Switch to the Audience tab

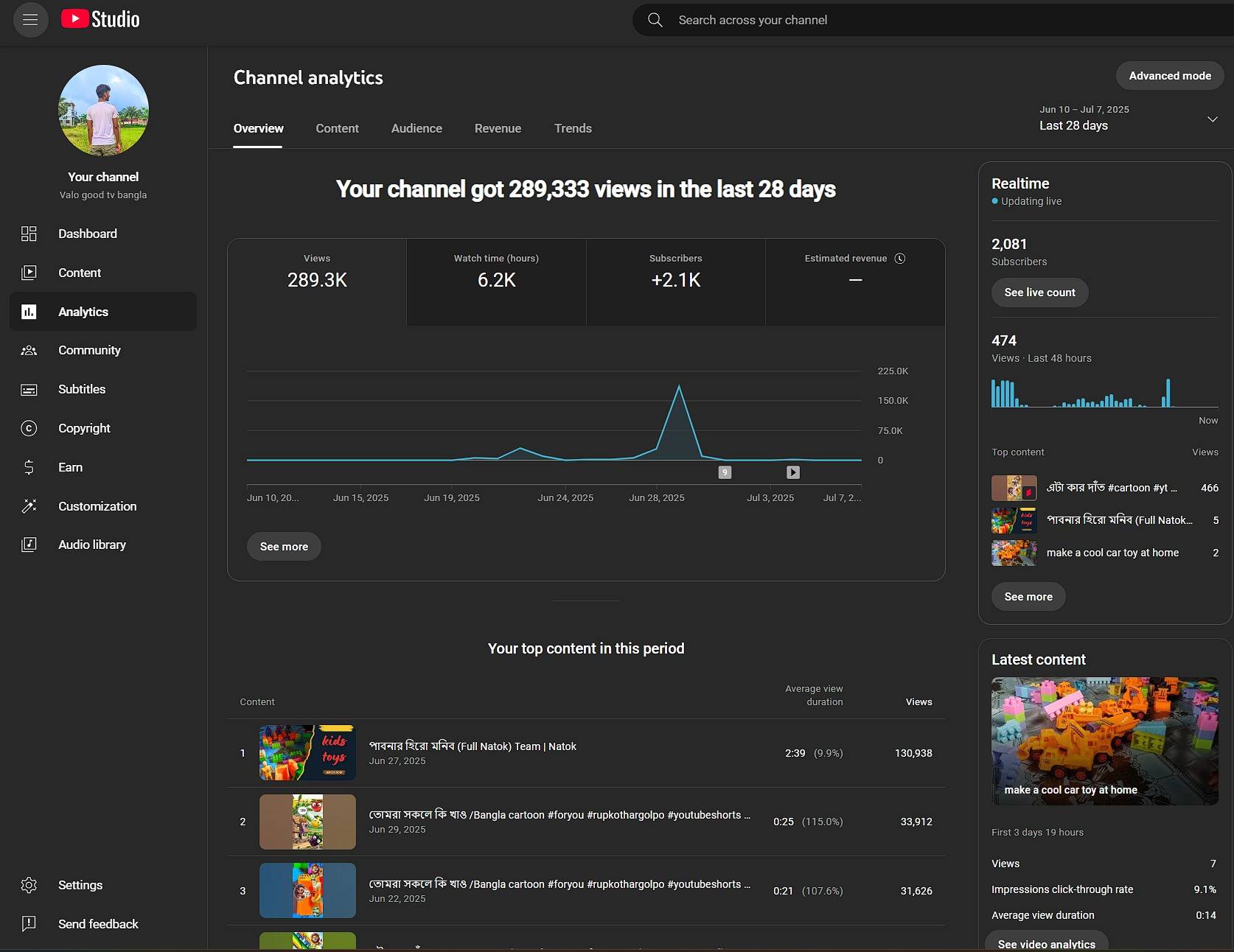(x=416, y=128)
